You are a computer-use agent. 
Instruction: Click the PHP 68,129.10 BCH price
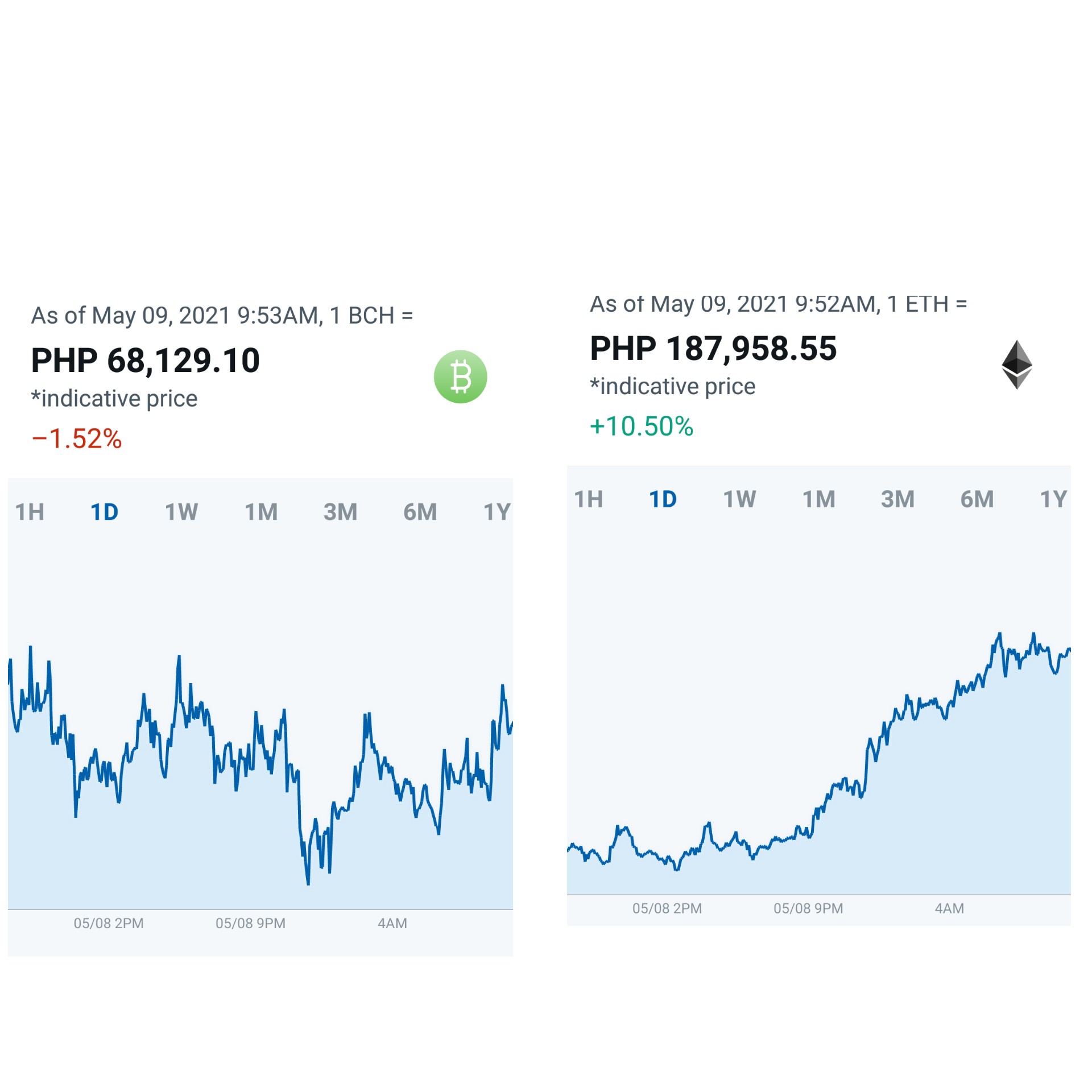click(x=146, y=361)
